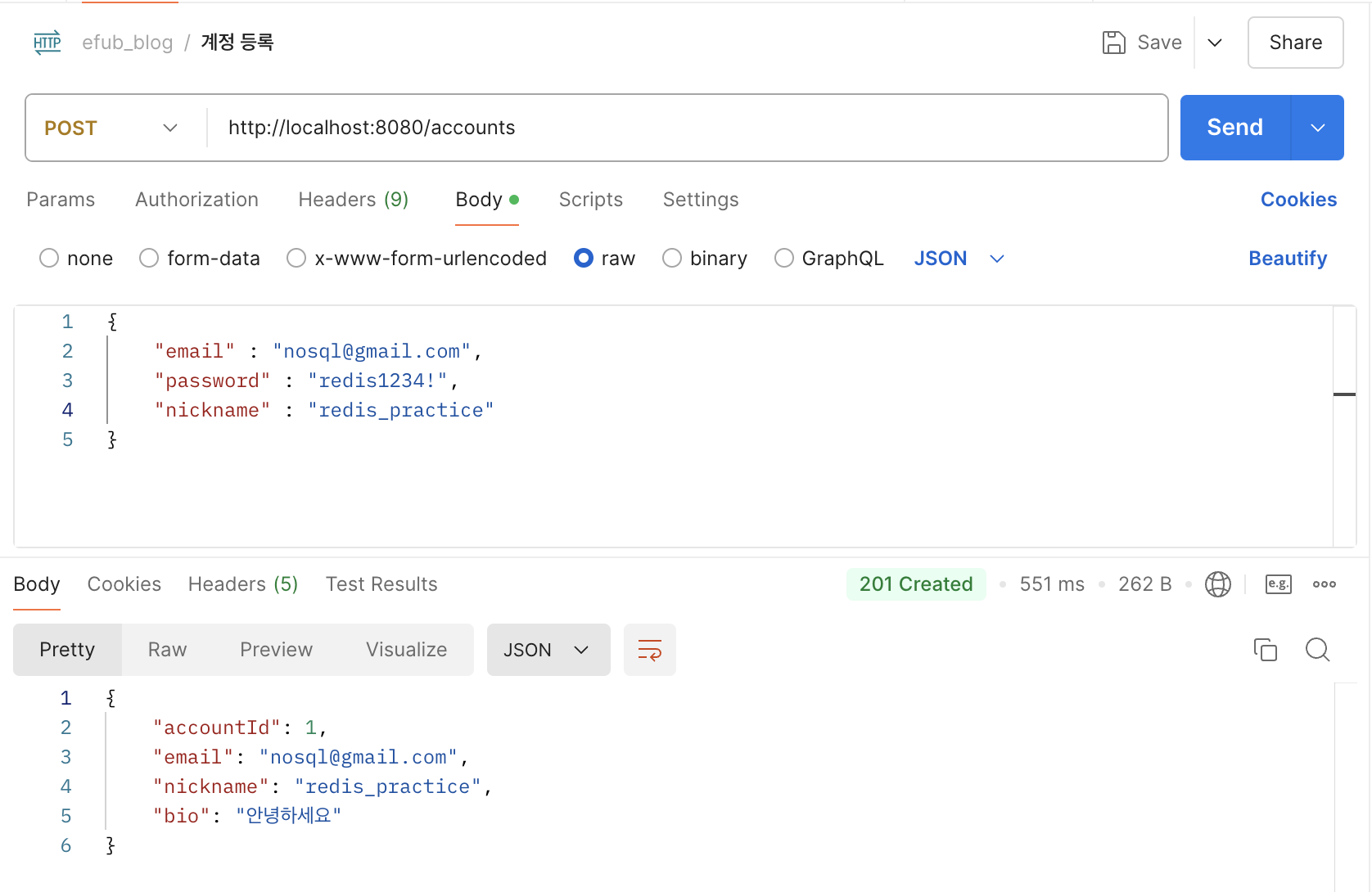Click the "email" key in request body
The height and width of the screenshot is (892, 1372).
coord(195,351)
